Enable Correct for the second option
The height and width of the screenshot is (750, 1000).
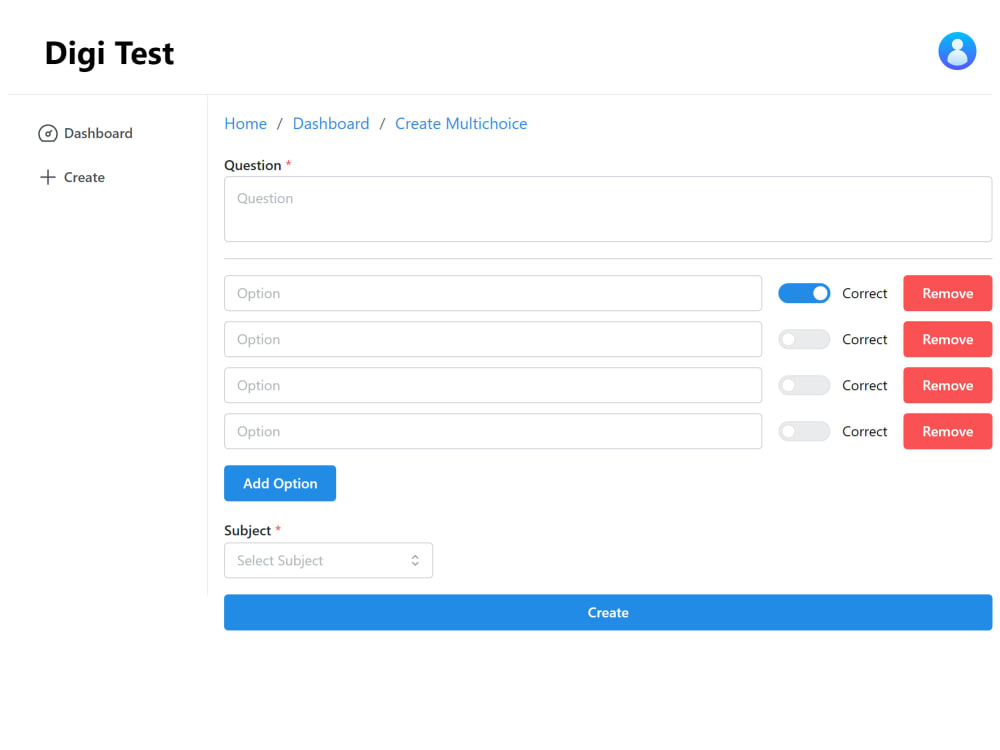click(804, 339)
